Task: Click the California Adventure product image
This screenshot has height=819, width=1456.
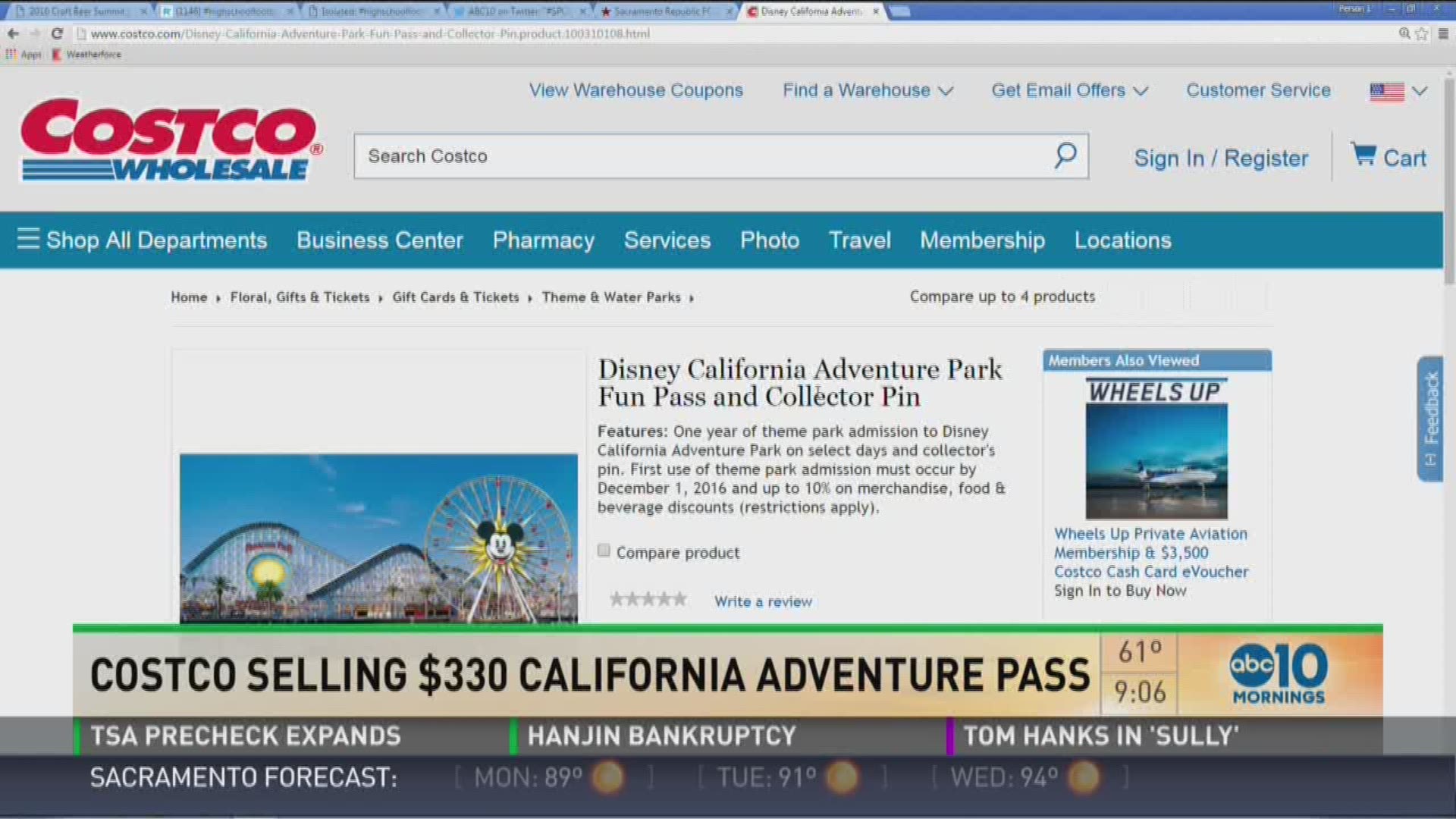Action: click(378, 538)
